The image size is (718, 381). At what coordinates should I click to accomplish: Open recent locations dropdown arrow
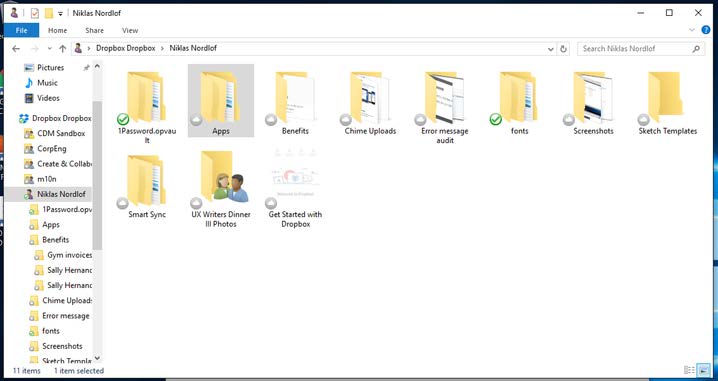click(49, 49)
